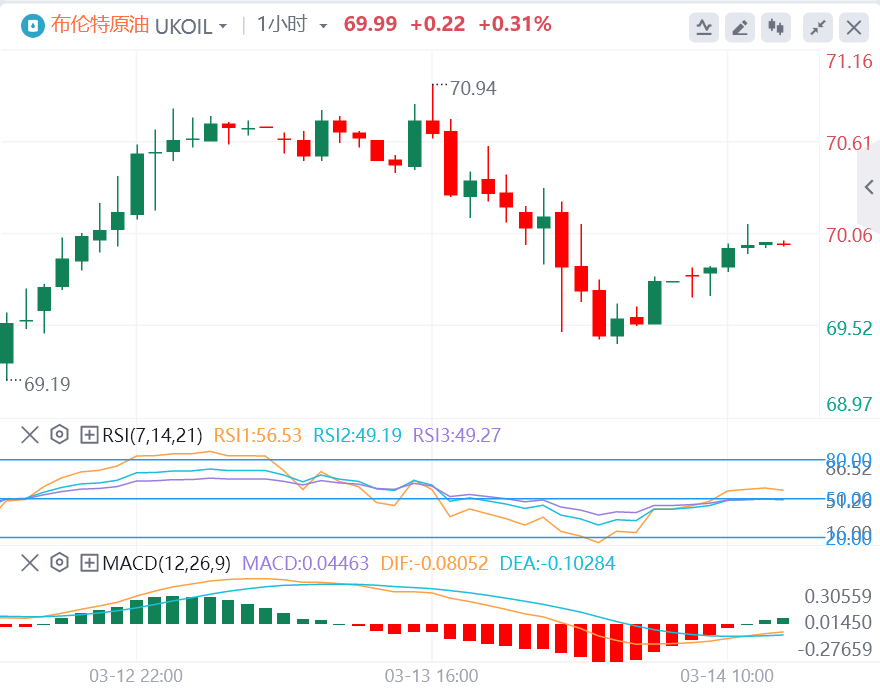This screenshot has height=691, width=880.
Task: Click the 69.52 price axis label
Action: (x=849, y=328)
